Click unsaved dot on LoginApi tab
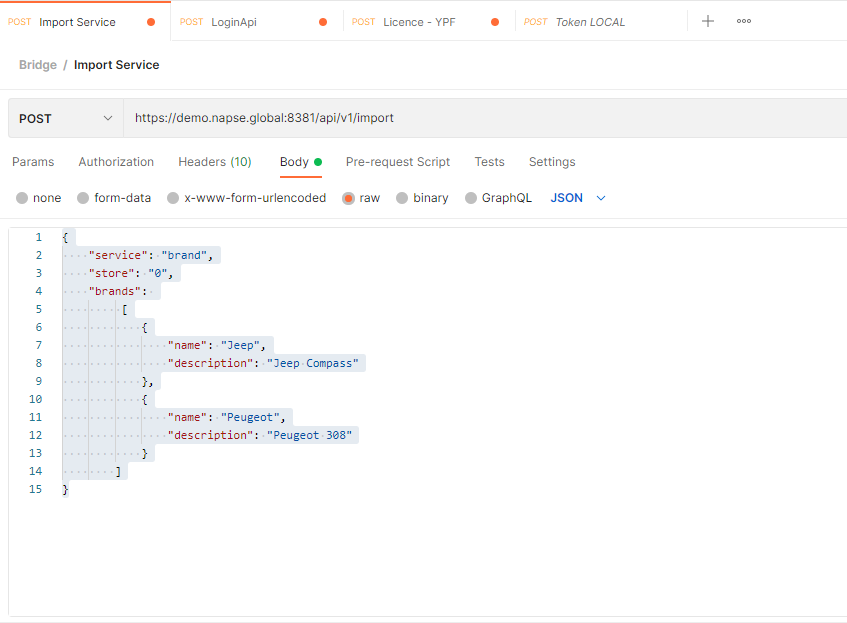The image size is (847, 623). tap(323, 22)
